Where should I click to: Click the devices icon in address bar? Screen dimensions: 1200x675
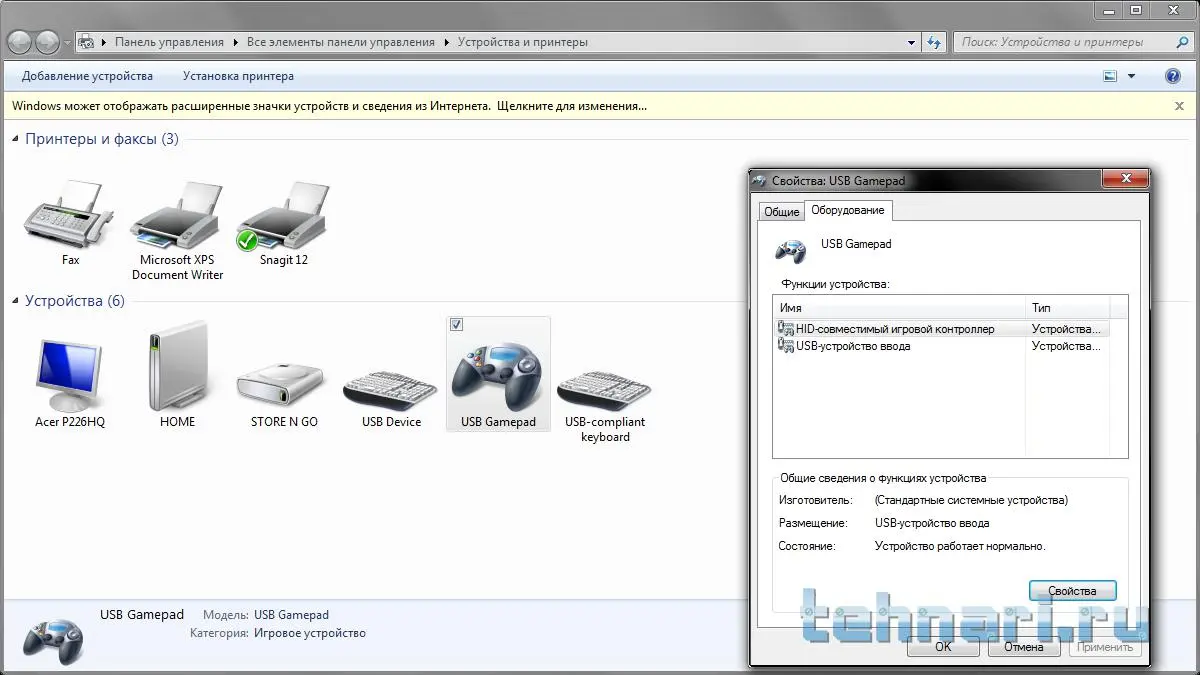[87, 42]
